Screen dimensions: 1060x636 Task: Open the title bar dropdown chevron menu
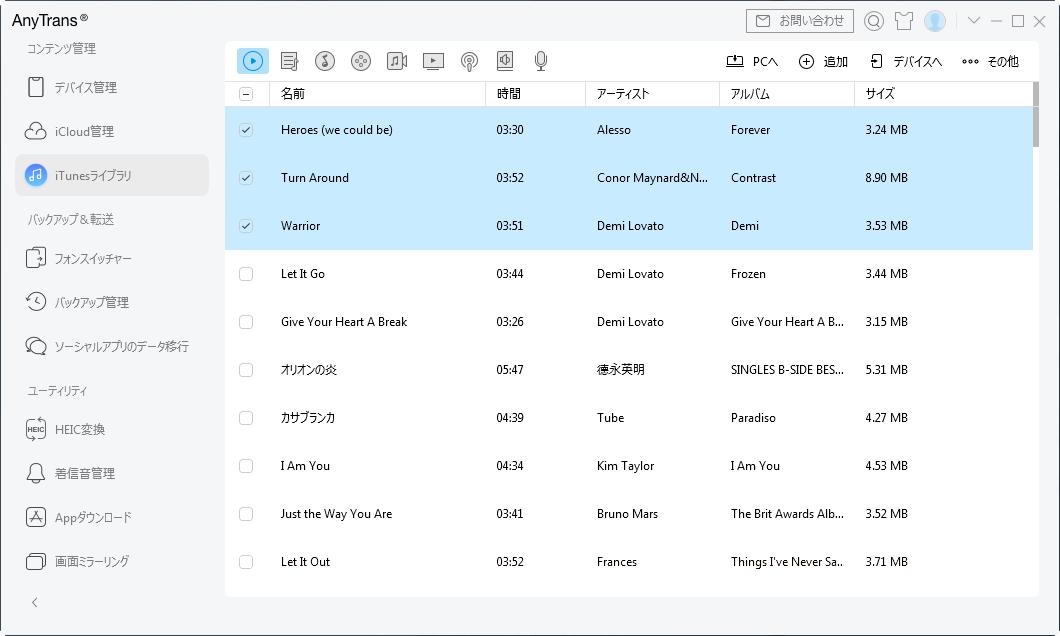click(x=973, y=21)
